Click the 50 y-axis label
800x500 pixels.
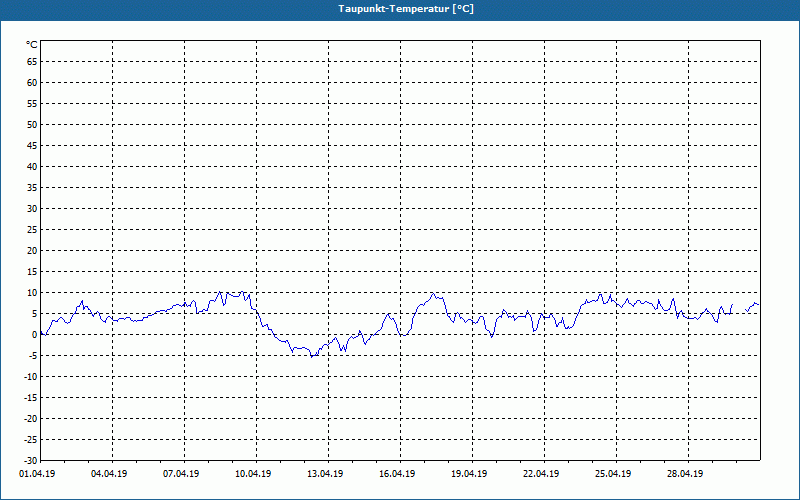tap(32, 124)
